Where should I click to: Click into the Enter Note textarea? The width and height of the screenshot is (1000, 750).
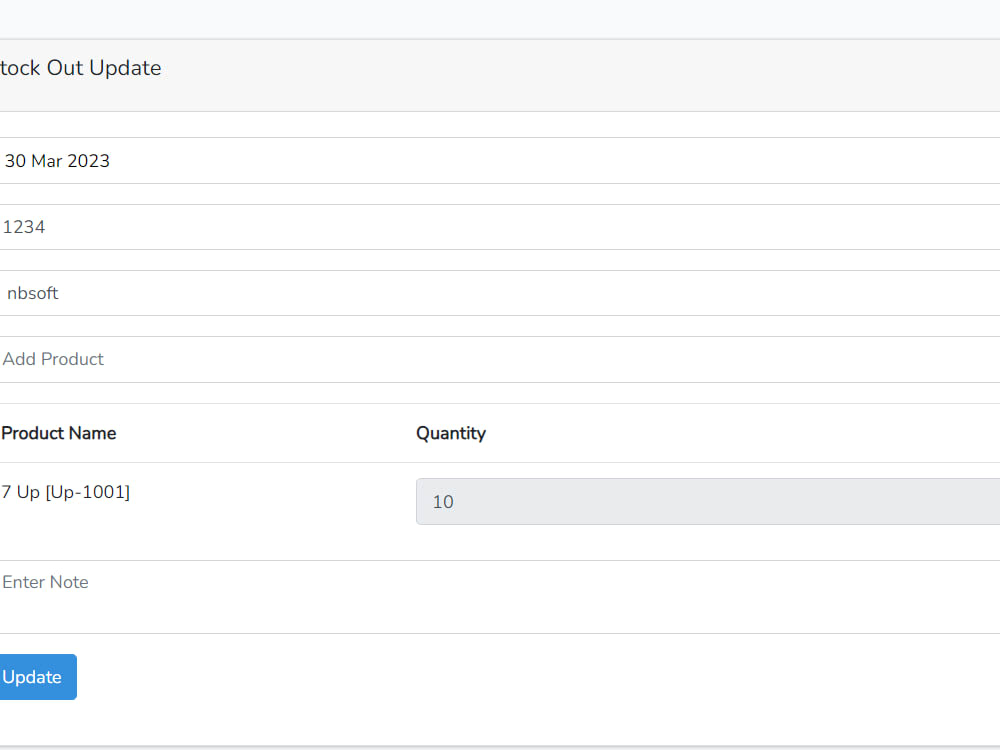click(x=500, y=597)
